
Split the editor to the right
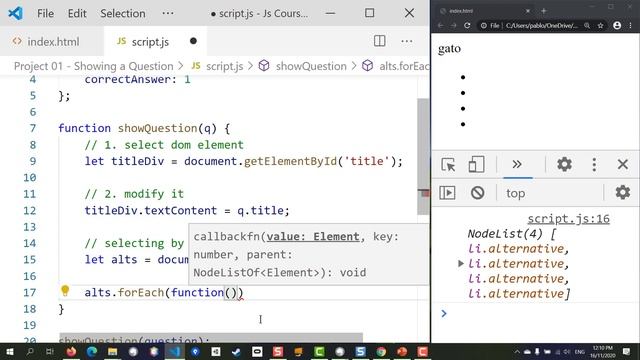(x=380, y=41)
